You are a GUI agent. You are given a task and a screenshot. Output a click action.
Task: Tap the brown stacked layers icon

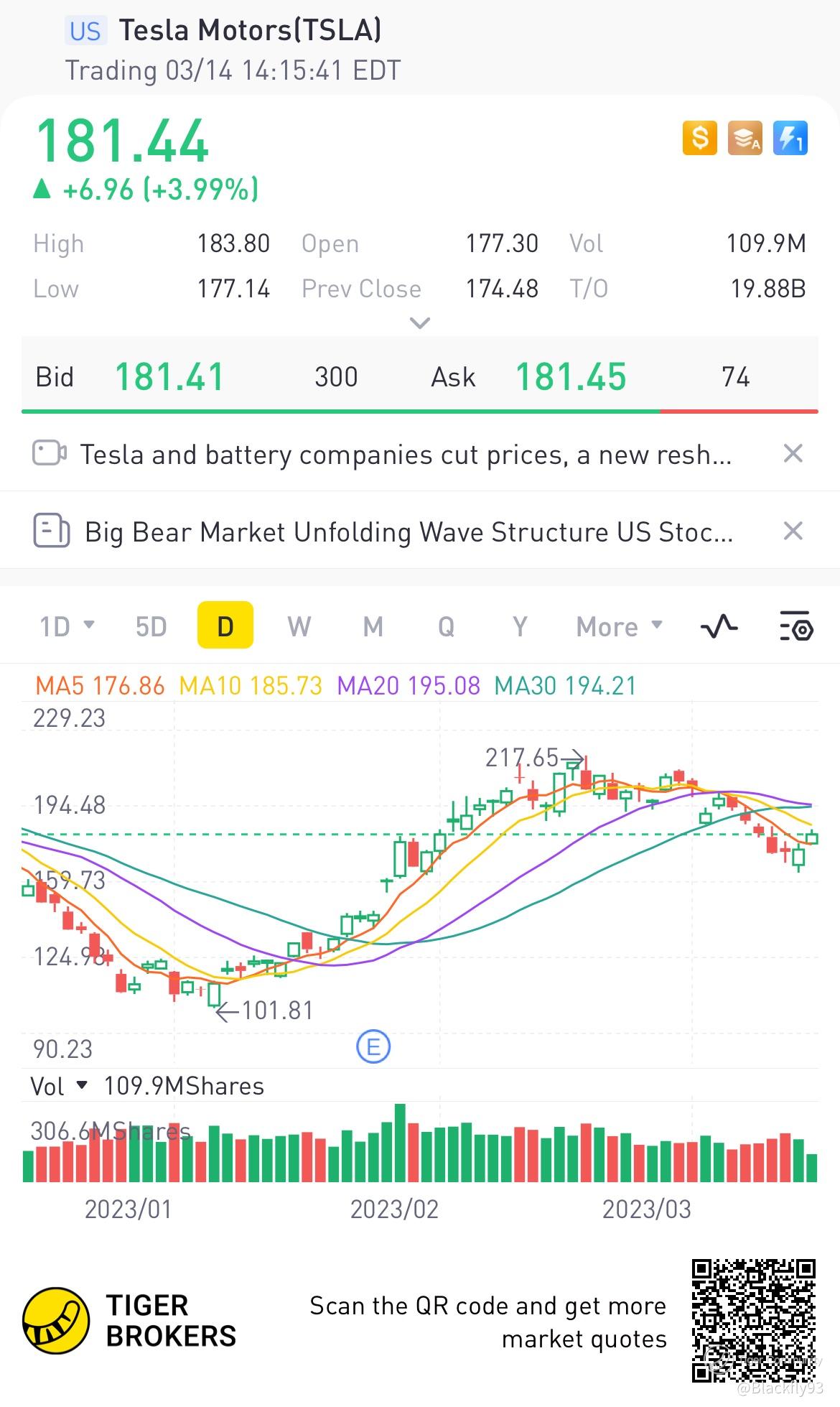click(745, 138)
